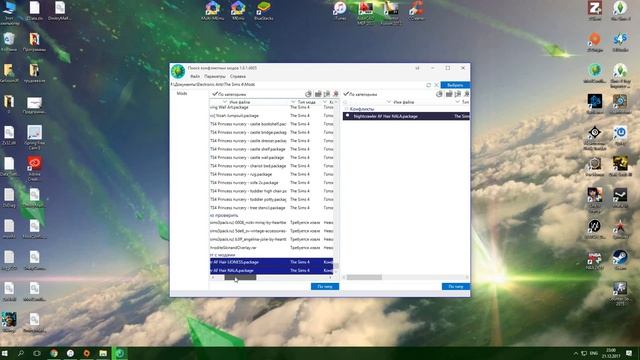Click into the Mods folder path field
640x360 pixels.
[297, 84]
